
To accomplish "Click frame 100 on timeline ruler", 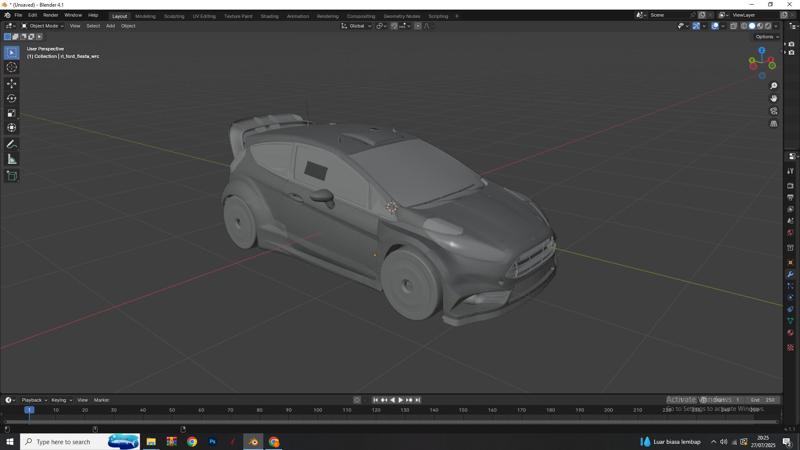I will point(318,410).
